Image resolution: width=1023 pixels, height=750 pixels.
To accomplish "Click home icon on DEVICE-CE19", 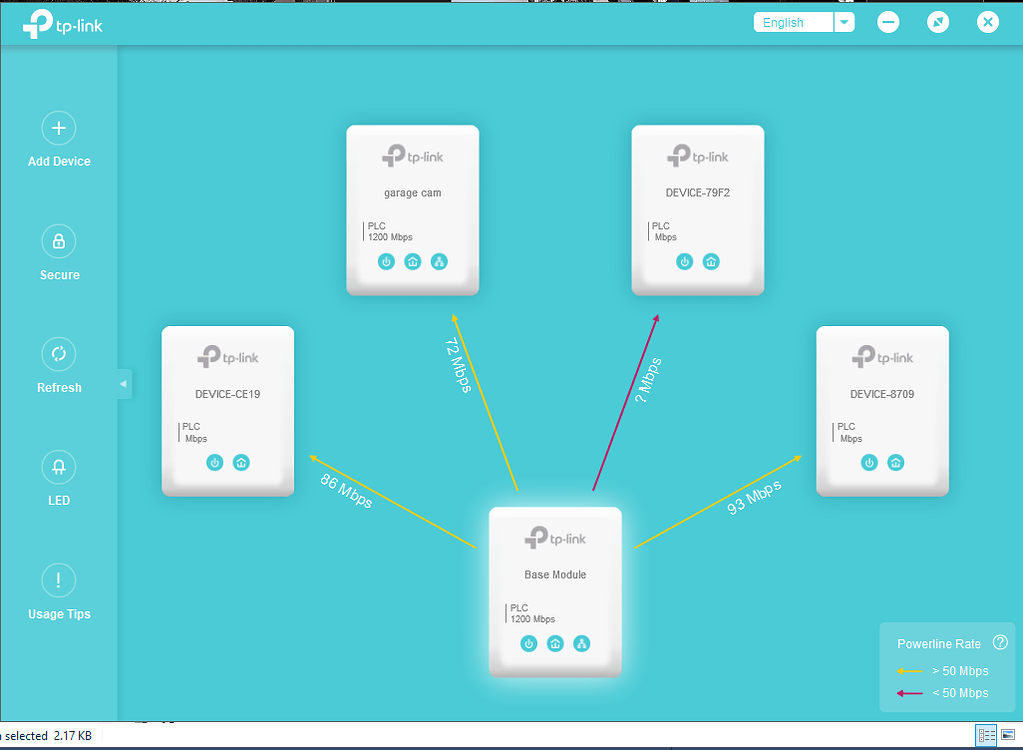I will pyautogui.click(x=241, y=463).
